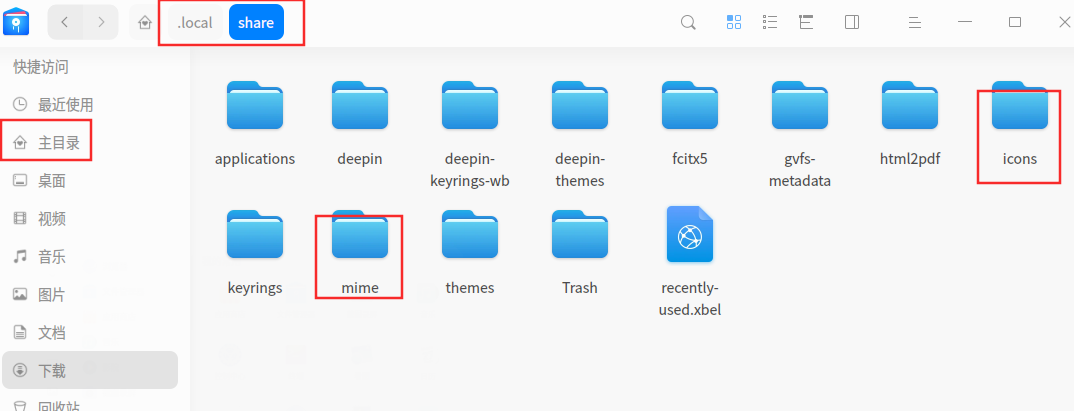Screen dimensions: 1074x411
Task: Click the document icon beside 文档
Action: (20, 333)
